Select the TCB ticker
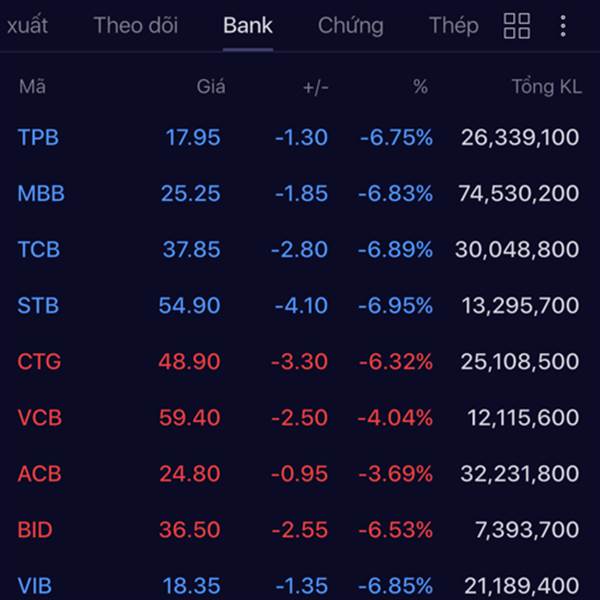Screen dimensions: 600x600 39,249
